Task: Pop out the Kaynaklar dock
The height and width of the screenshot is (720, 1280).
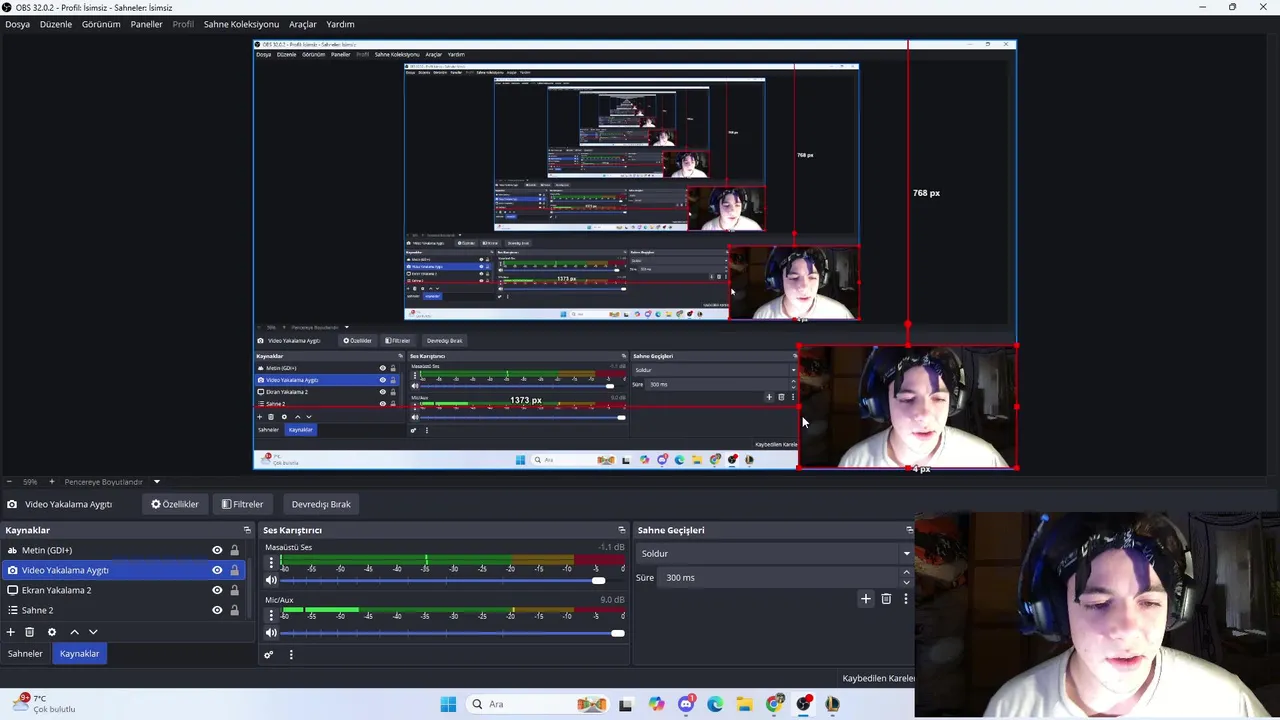Action: (247, 530)
